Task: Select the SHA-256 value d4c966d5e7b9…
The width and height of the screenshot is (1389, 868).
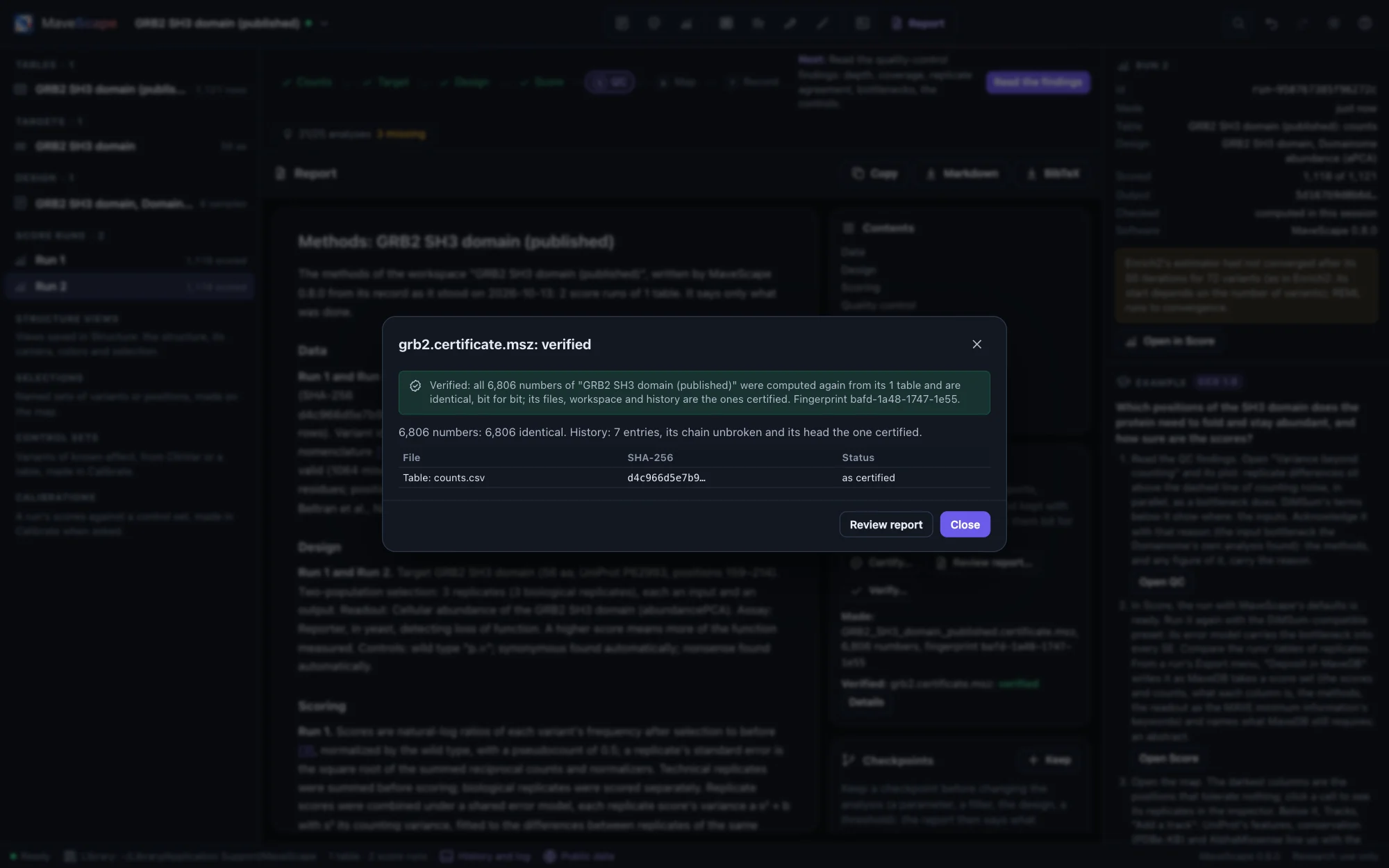Action: click(666, 478)
